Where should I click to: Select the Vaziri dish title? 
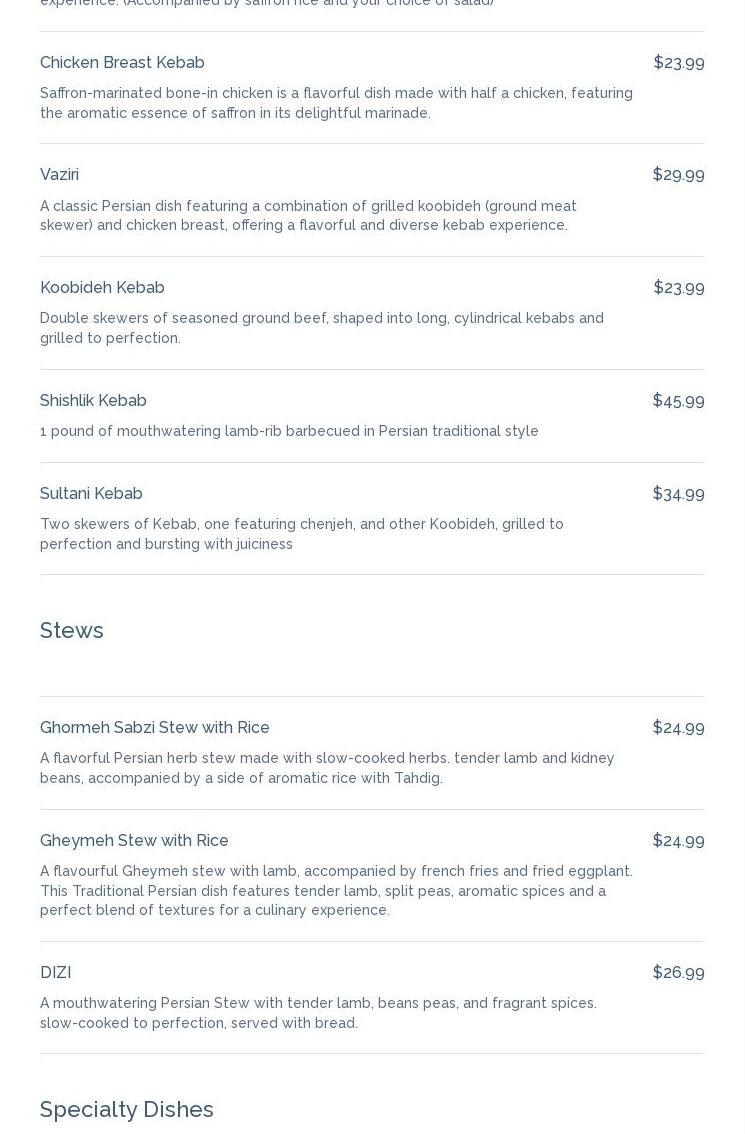59,175
